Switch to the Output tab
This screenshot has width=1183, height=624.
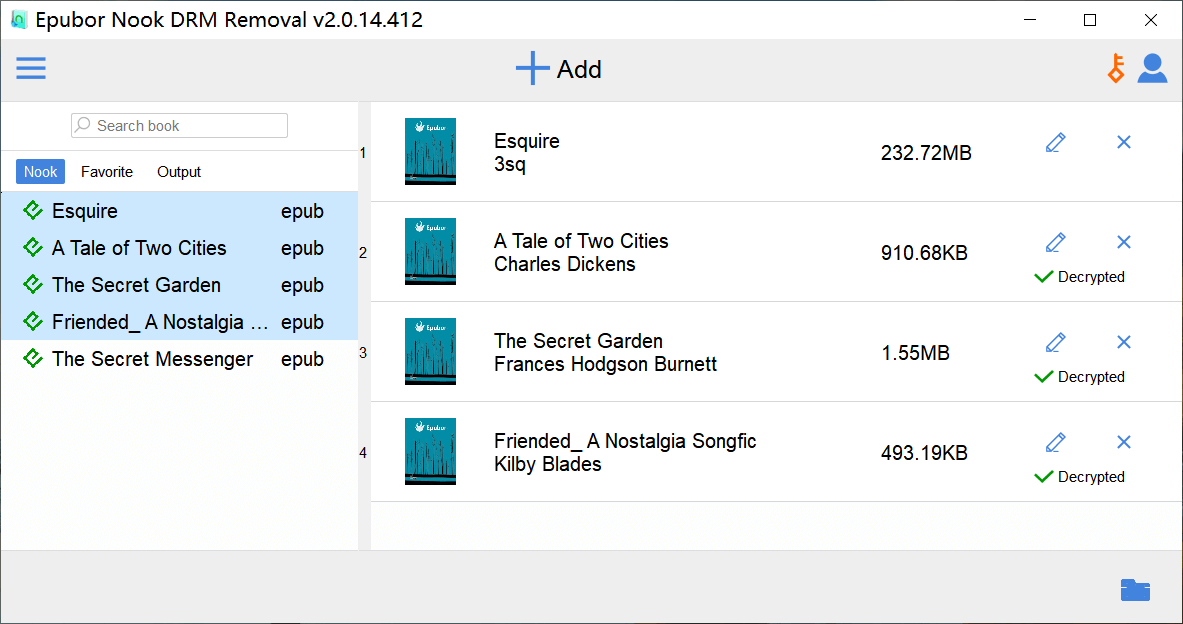click(x=179, y=171)
